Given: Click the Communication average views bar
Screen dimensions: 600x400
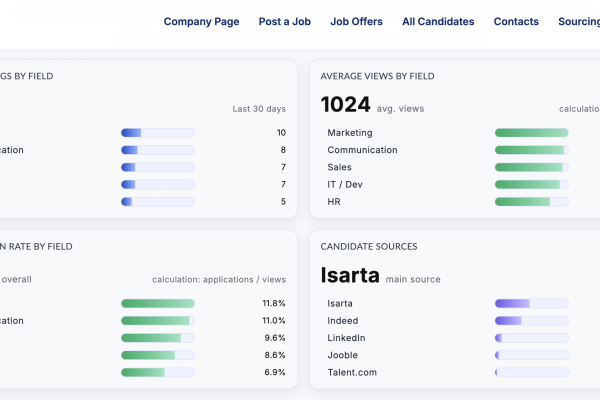Looking at the screenshot, I should 531,150.
